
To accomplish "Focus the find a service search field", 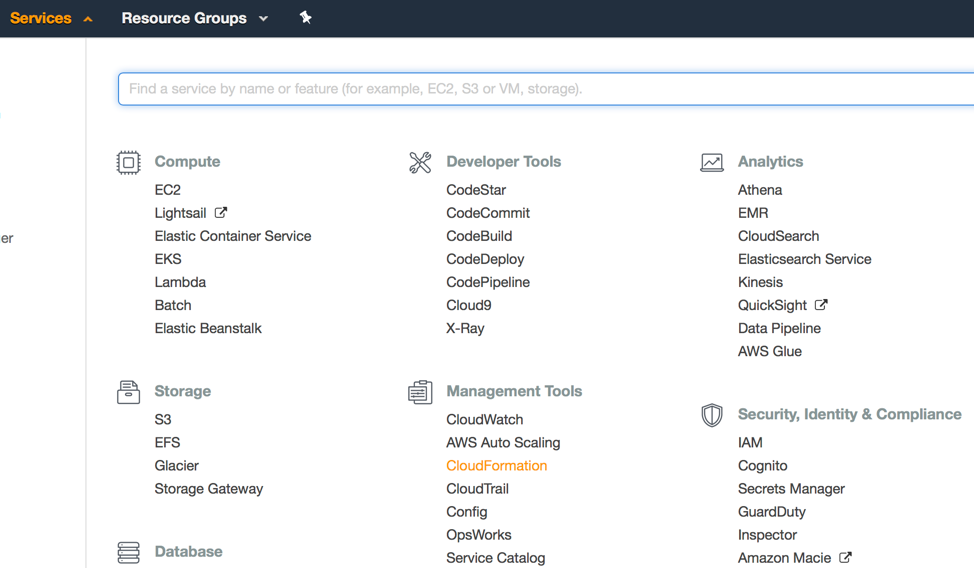I will (546, 89).
